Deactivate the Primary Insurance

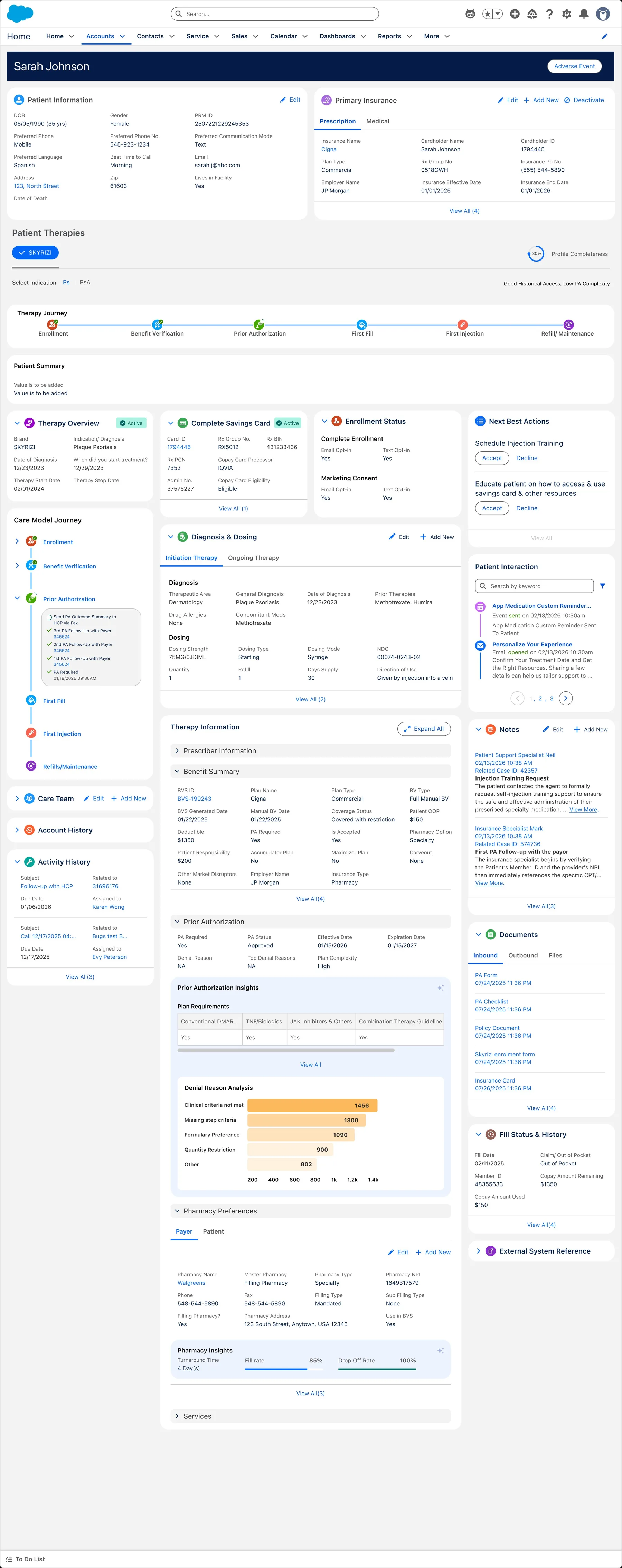coord(584,101)
